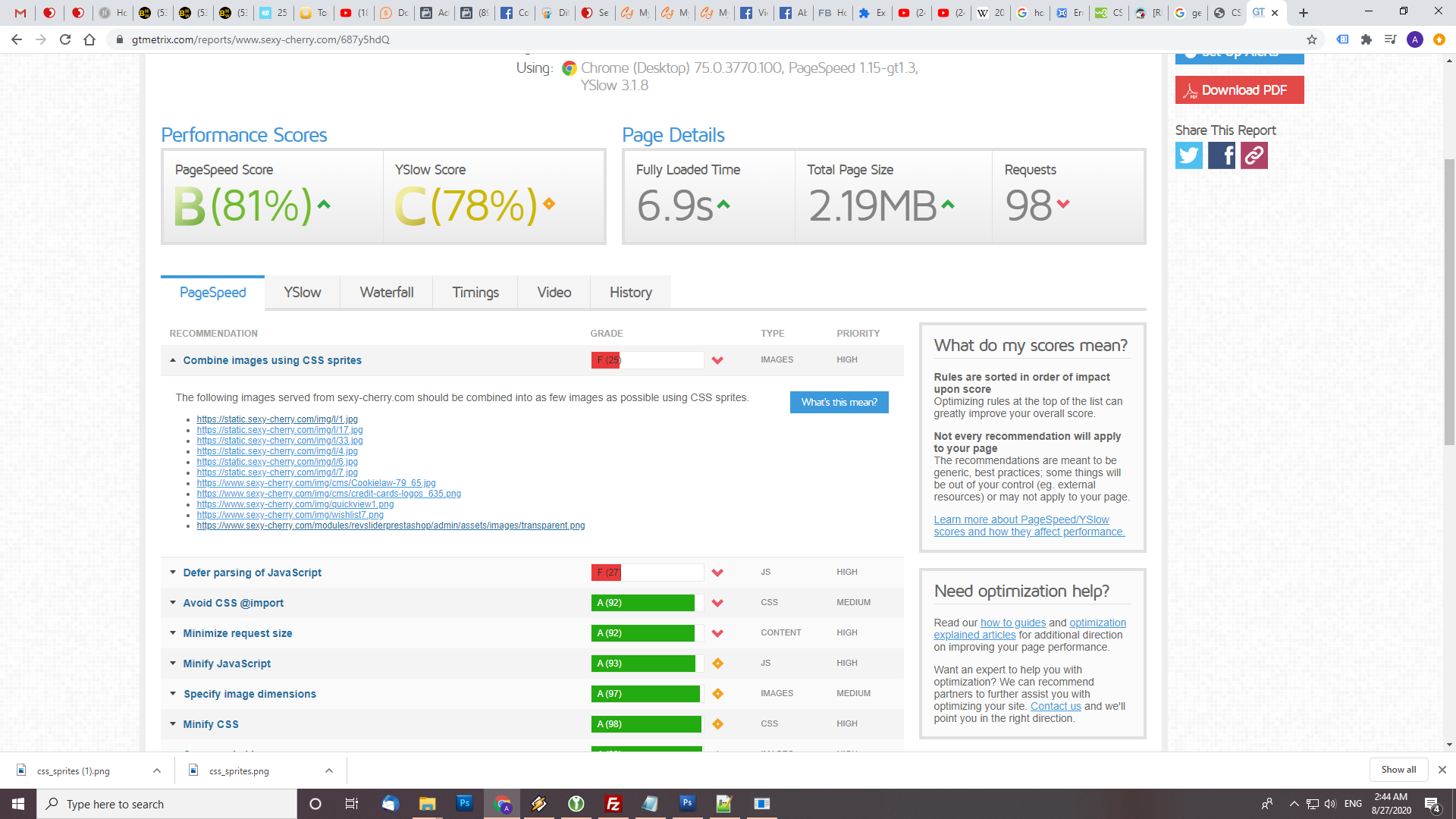
Task: Click the Download PDF button
Action: click(x=1239, y=90)
